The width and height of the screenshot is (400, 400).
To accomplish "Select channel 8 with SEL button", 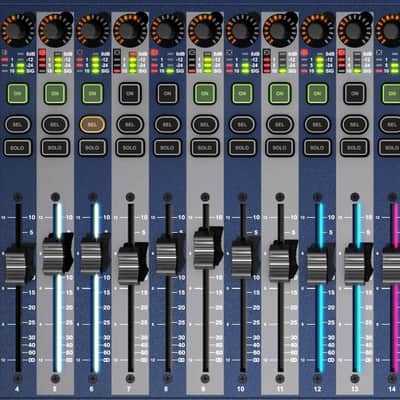I will point(167,124).
